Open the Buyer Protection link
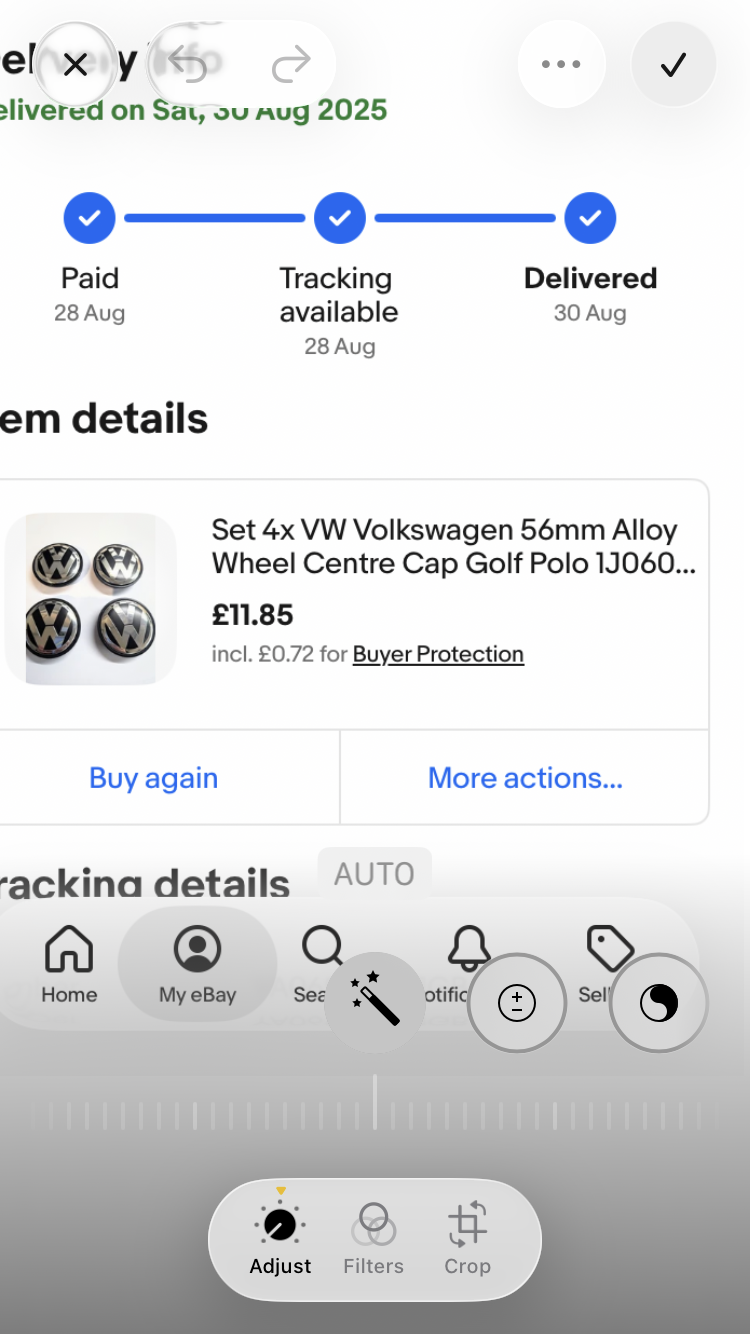This screenshot has height=1334, width=750. pyautogui.click(x=438, y=654)
